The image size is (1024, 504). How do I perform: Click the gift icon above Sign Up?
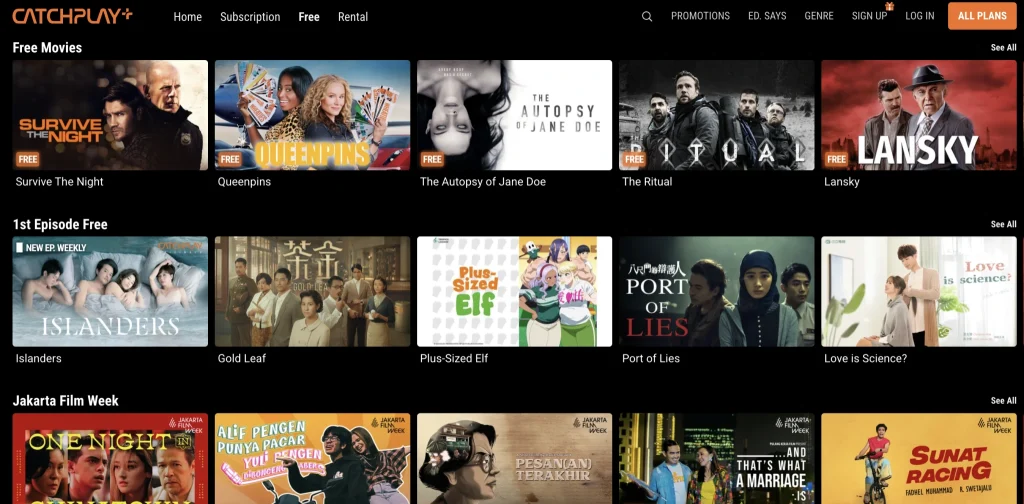889,6
